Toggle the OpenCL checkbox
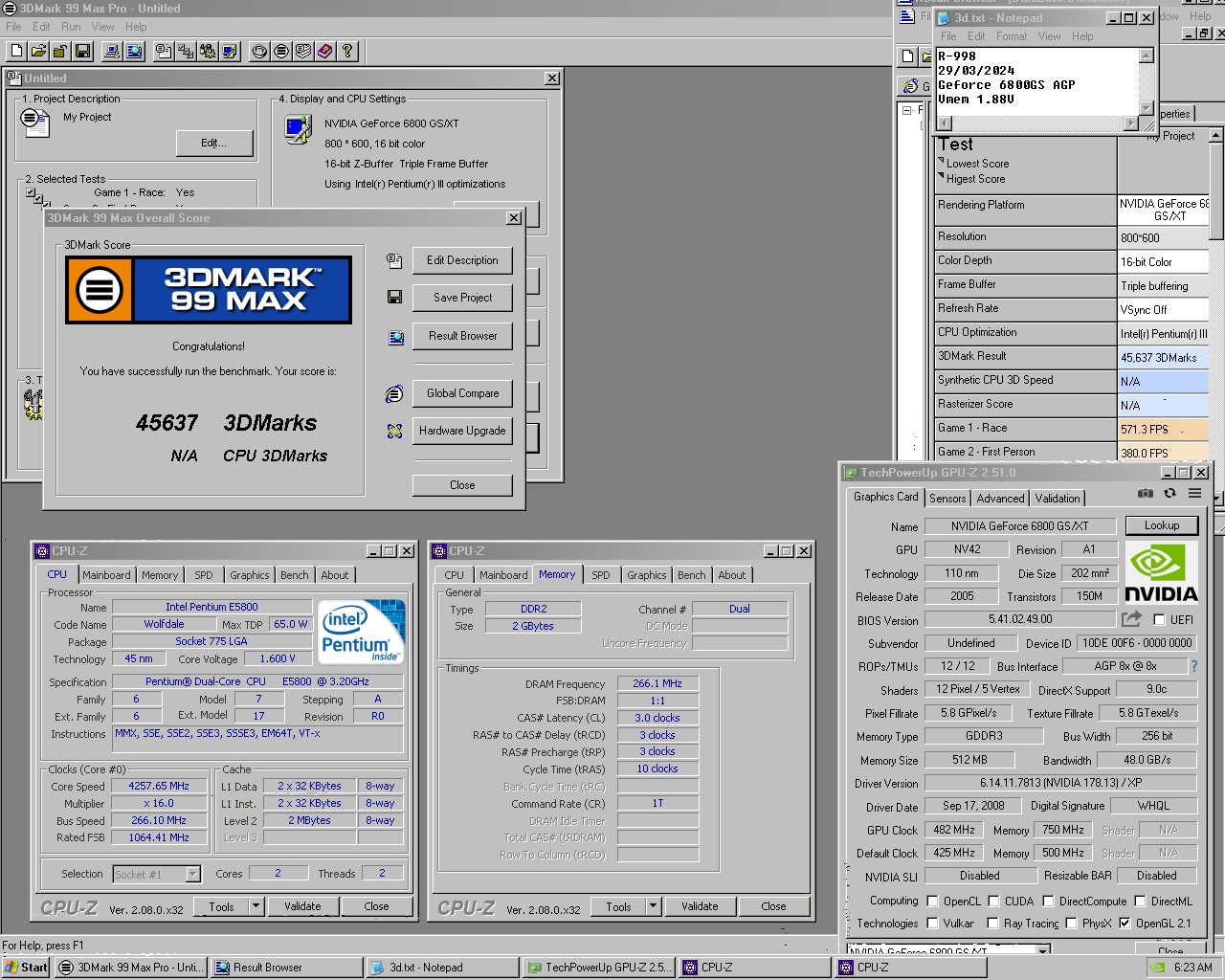The width and height of the screenshot is (1225, 980). (x=932, y=901)
